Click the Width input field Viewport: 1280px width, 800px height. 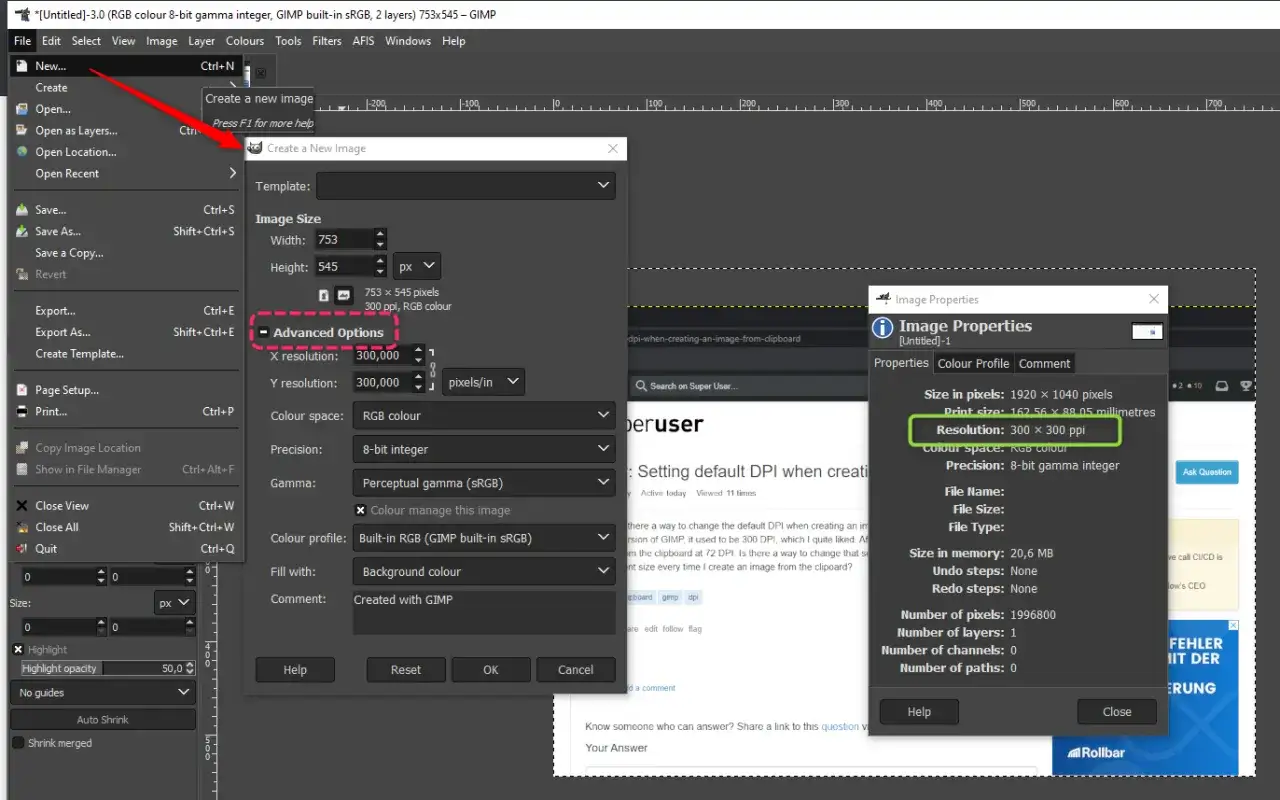(343, 240)
